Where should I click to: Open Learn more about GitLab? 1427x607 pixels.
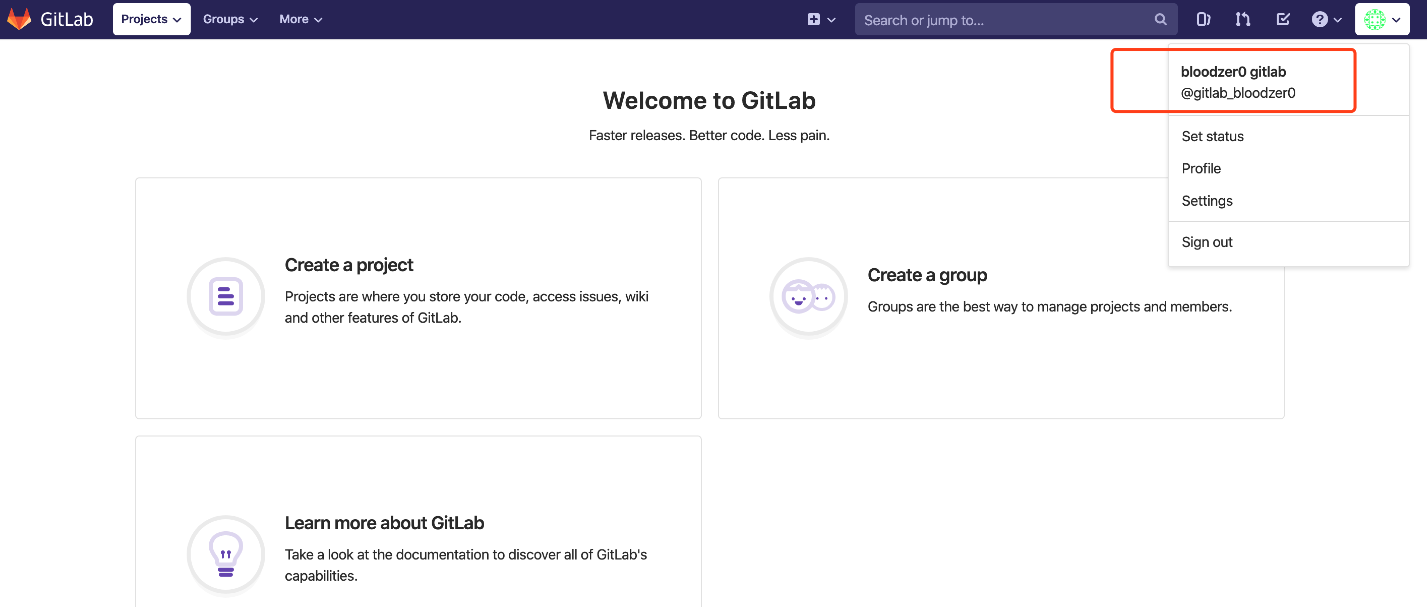click(384, 523)
